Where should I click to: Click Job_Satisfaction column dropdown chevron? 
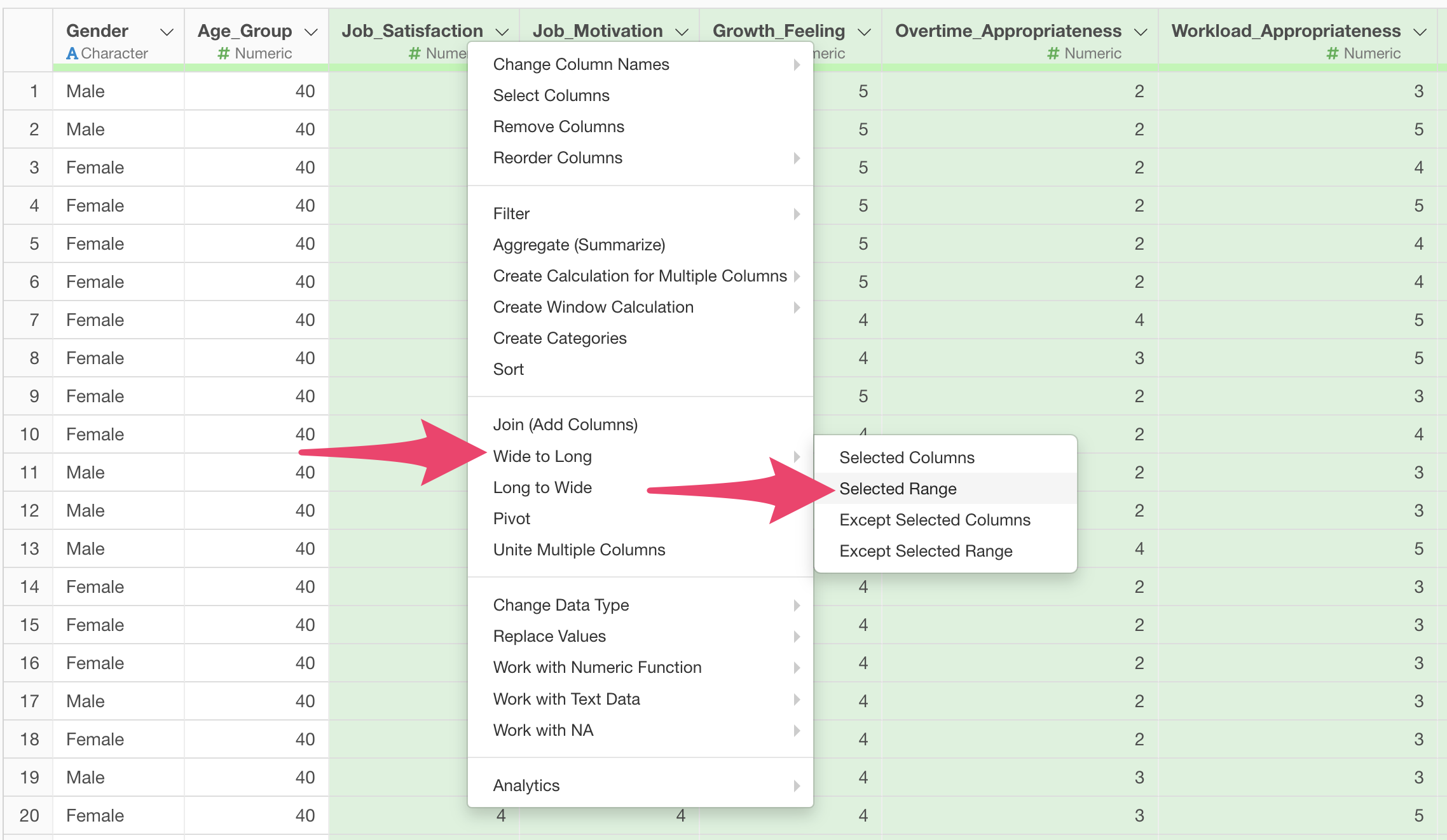coord(502,32)
